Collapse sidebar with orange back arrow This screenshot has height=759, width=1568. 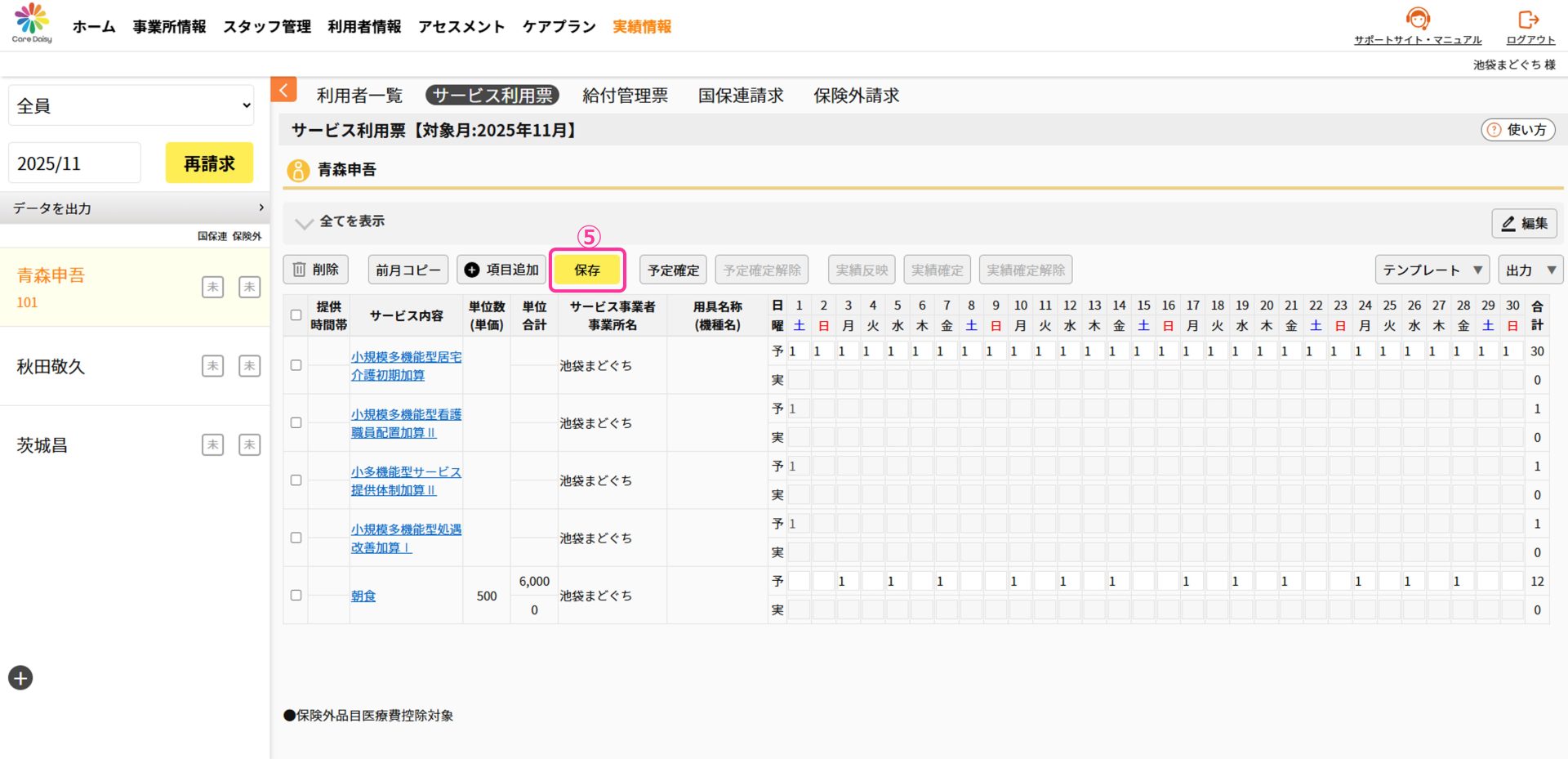tap(283, 90)
